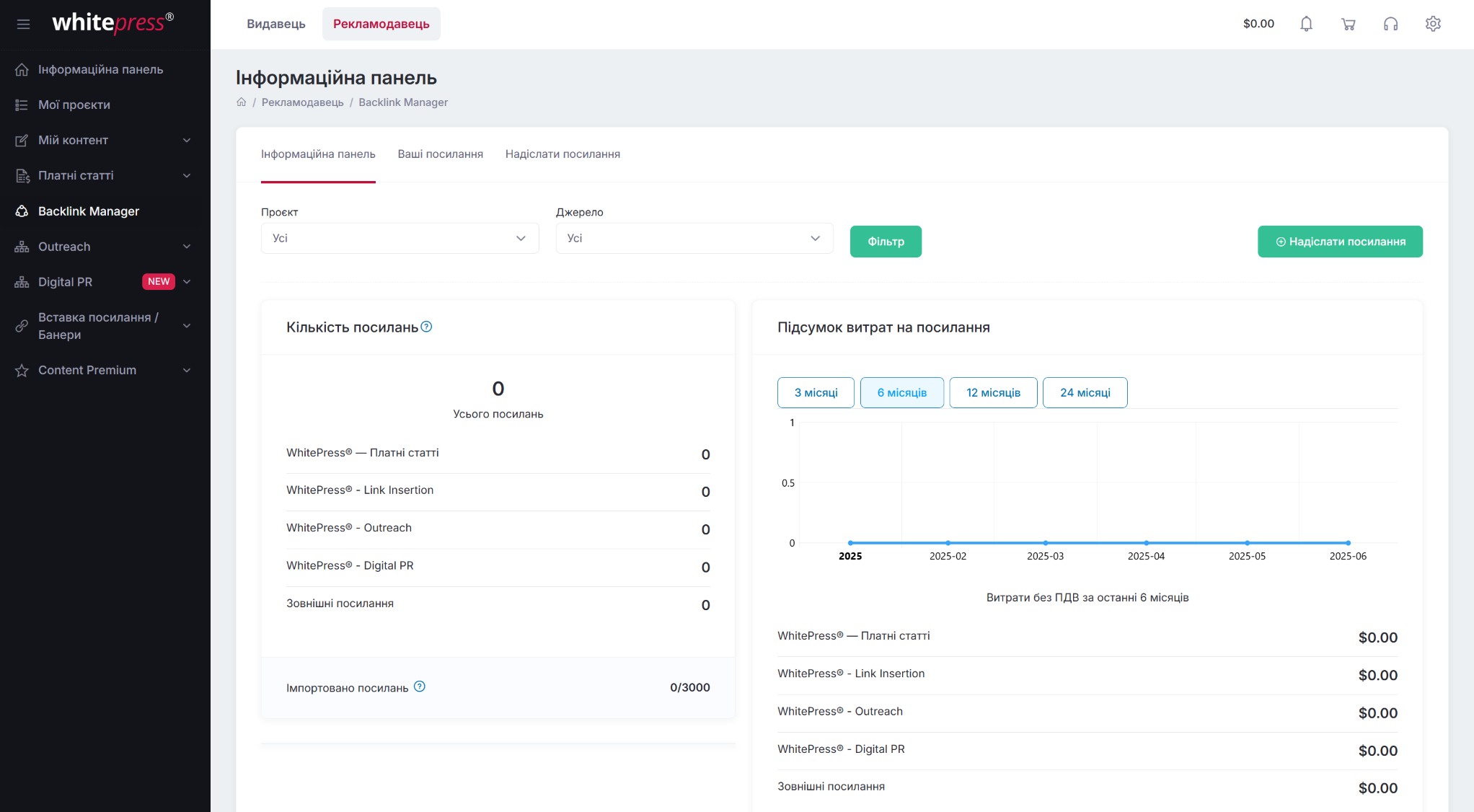Click the list icon beside Мої проєкти
Screen dimensions: 1474x812
click(x=22, y=105)
